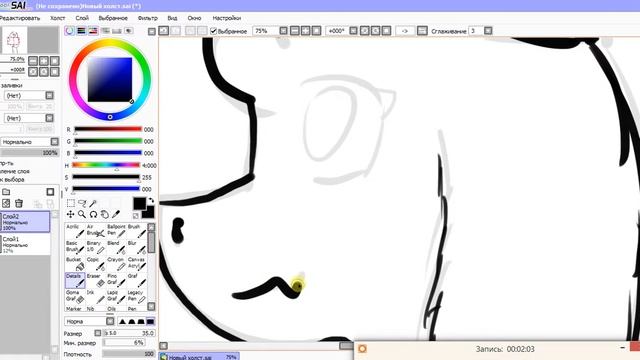Open the Нормально blending mode dropdown
The image size is (640, 360).
(55, 142)
